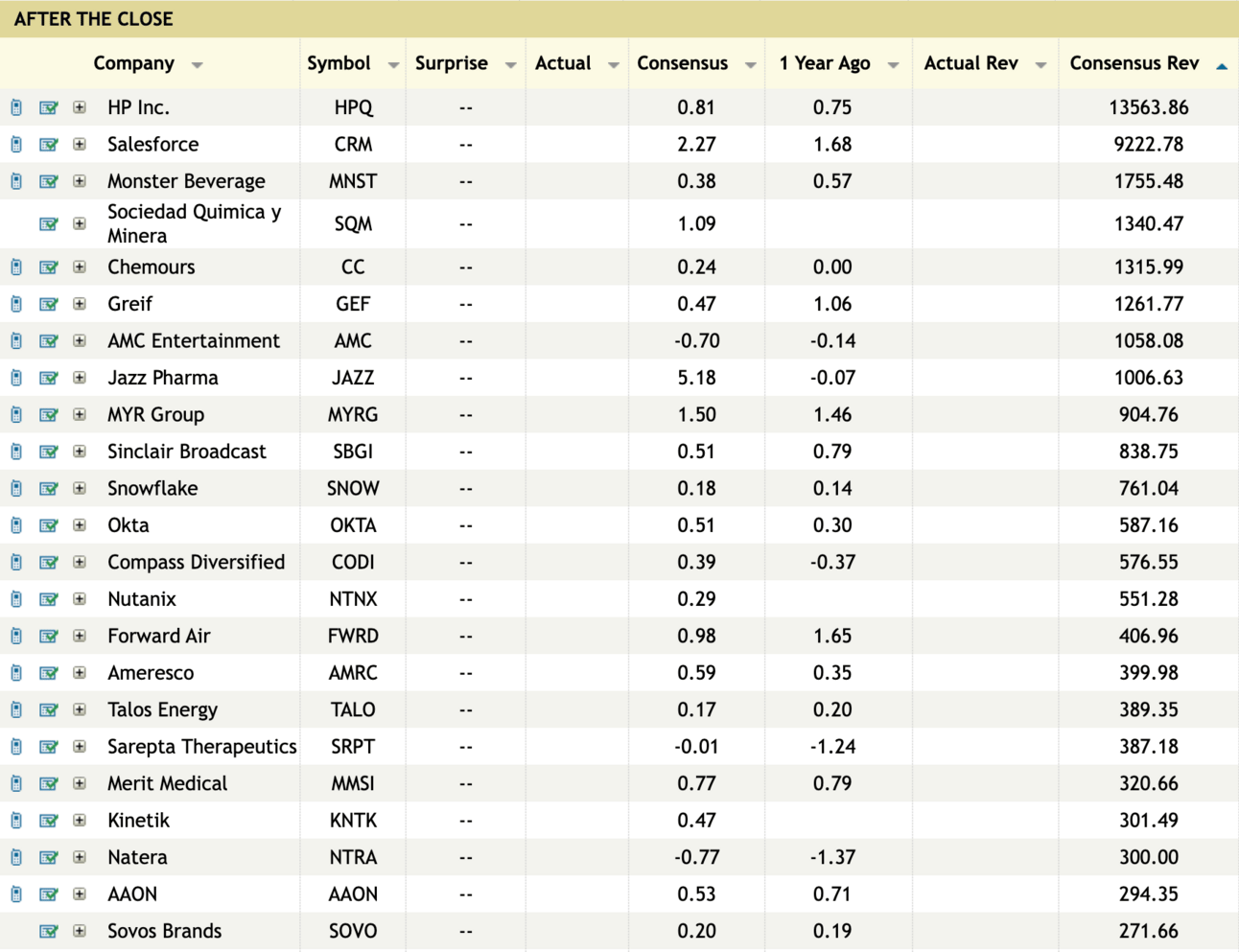Click the consensus revenue value 300.00
The image size is (1239, 952).
[1148, 858]
